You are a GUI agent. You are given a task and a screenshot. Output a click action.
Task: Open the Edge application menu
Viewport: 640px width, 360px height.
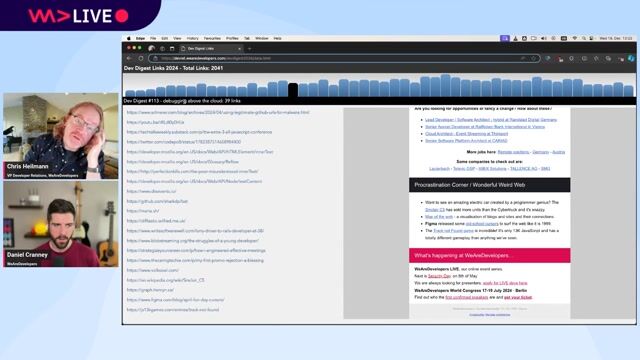140,38
